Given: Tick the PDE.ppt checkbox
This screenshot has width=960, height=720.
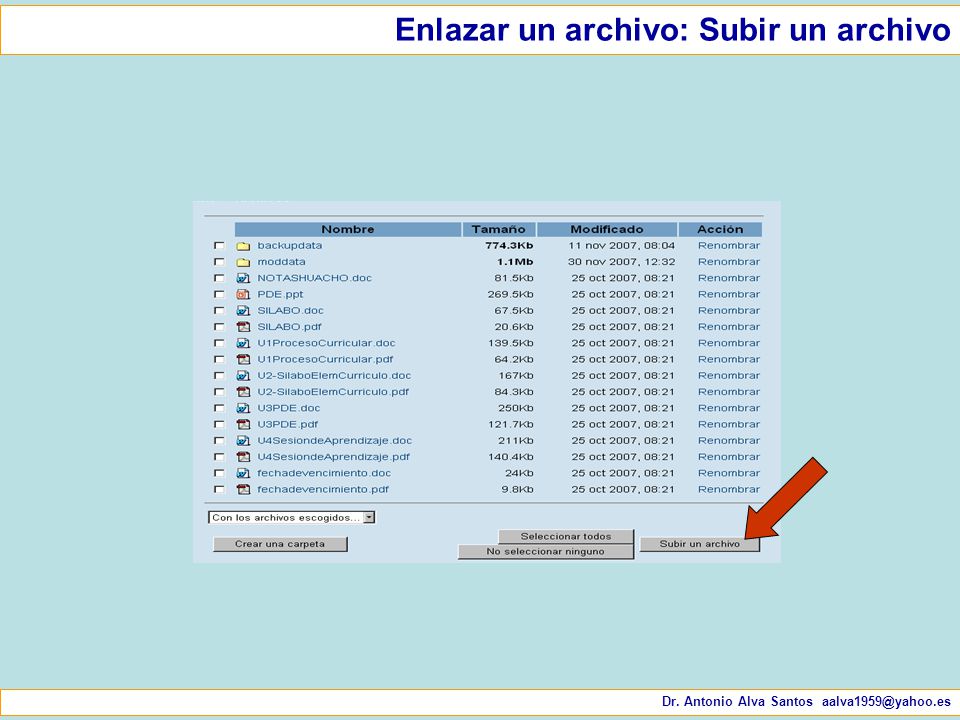Looking at the screenshot, I should (219, 294).
